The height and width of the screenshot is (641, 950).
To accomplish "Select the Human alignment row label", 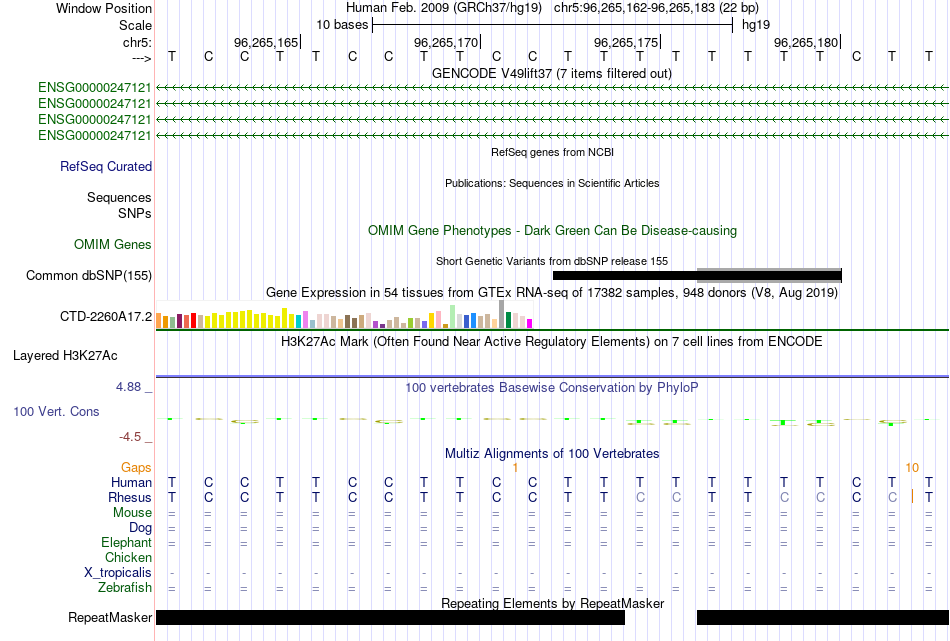I will point(131,482).
